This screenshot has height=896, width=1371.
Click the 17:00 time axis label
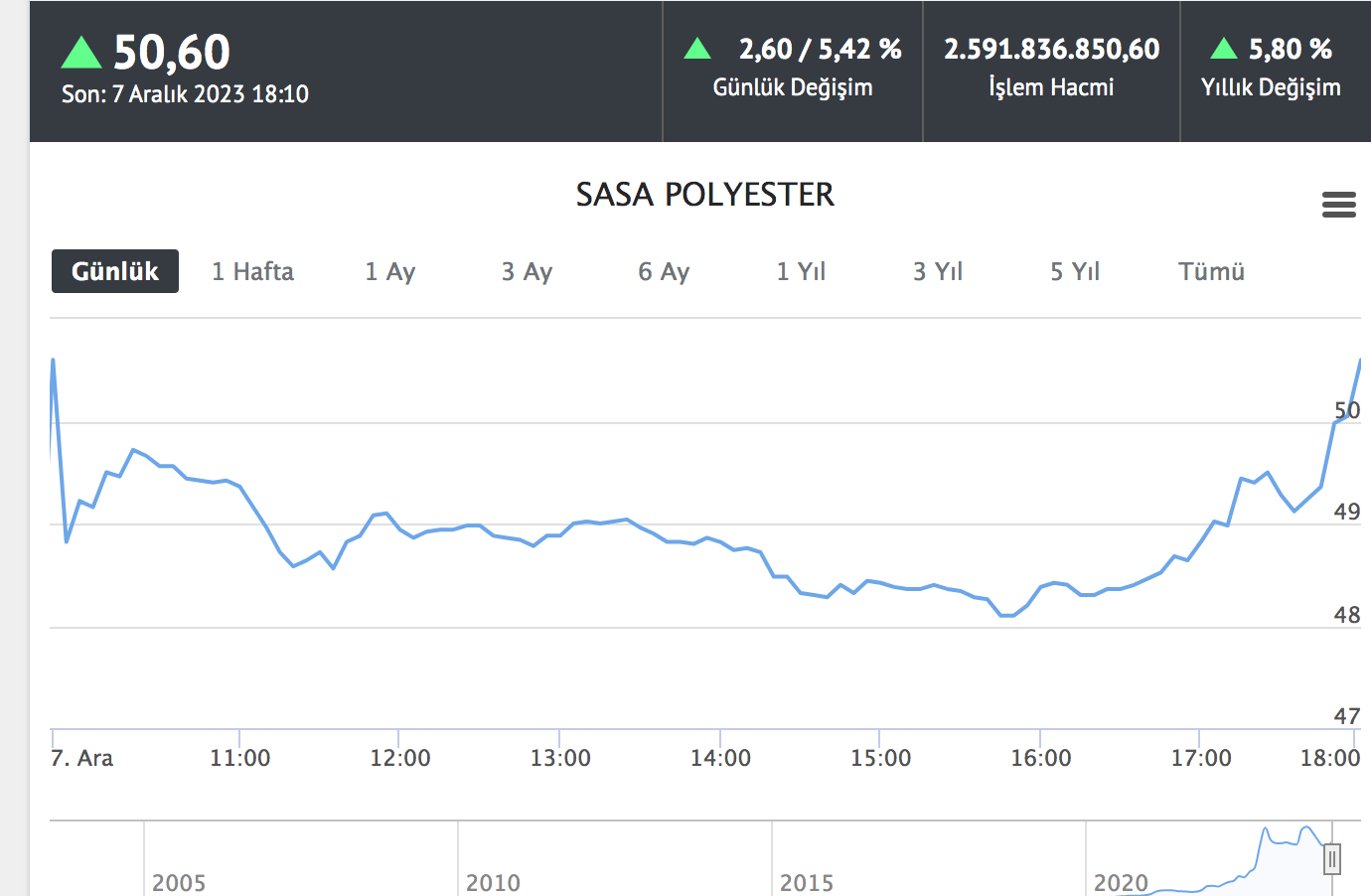click(1201, 758)
